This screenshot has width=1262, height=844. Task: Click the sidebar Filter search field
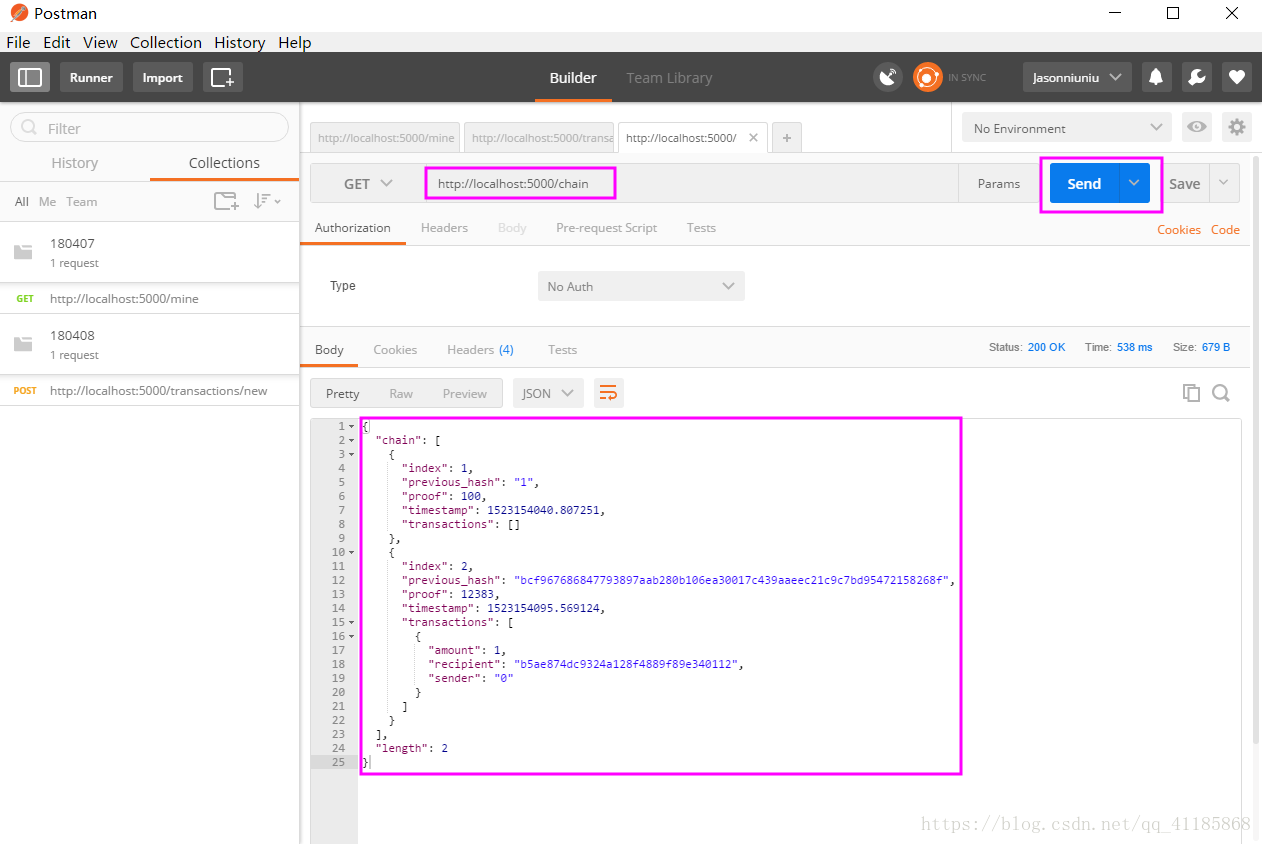[x=150, y=128]
